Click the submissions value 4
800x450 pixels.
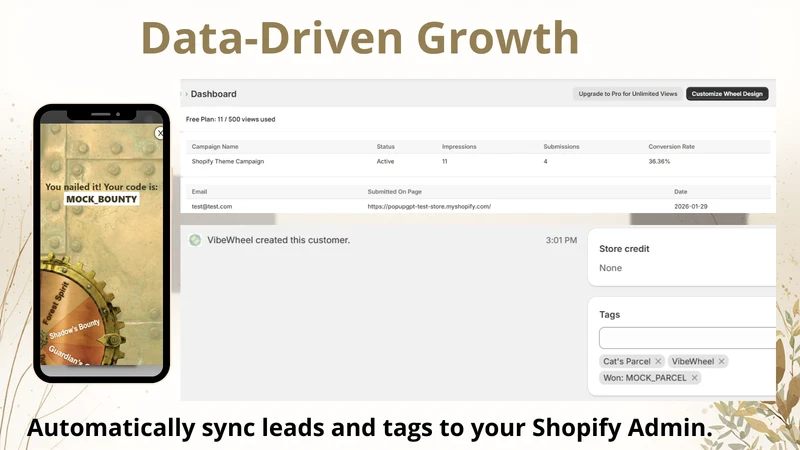click(545, 161)
